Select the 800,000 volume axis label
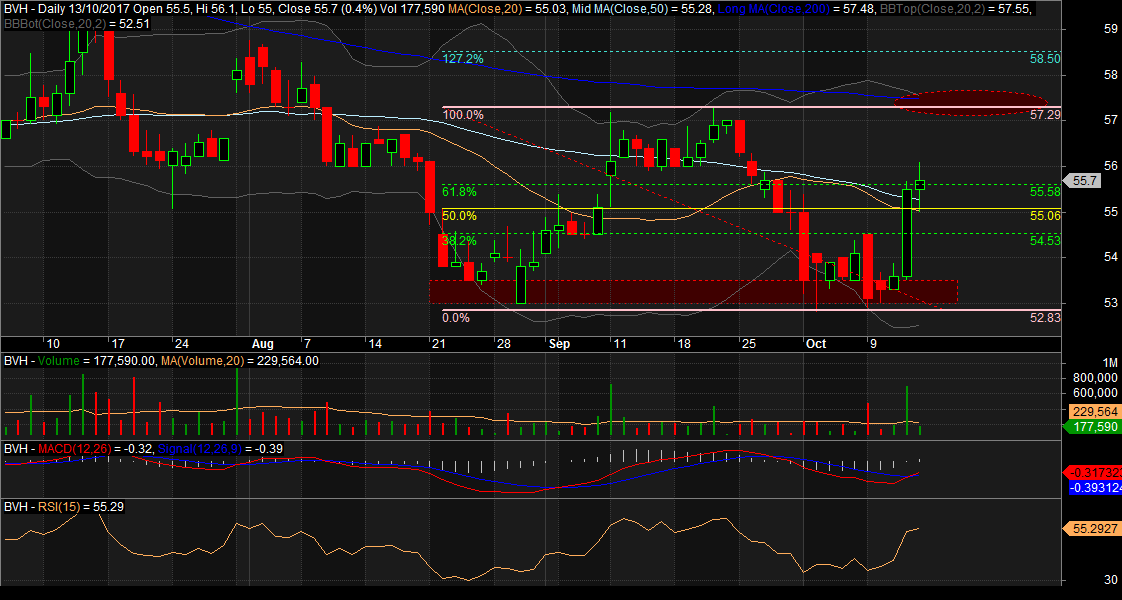The height and width of the screenshot is (600, 1122). click(1095, 379)
